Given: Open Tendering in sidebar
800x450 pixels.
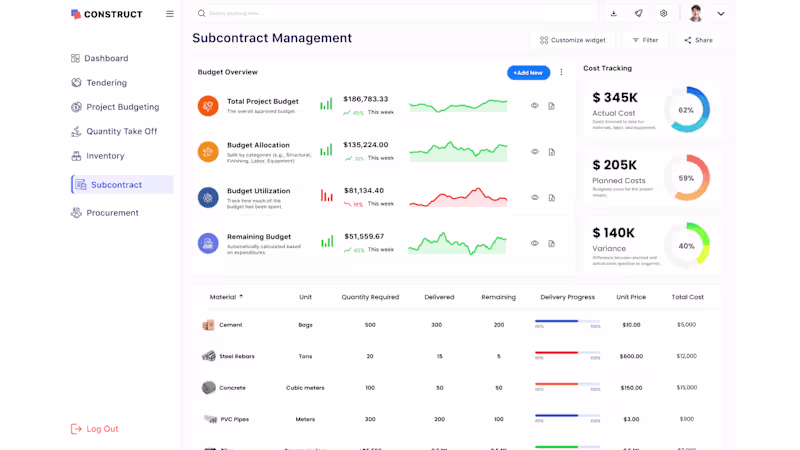Looking at the screenshot, I should tap(99, 83).
